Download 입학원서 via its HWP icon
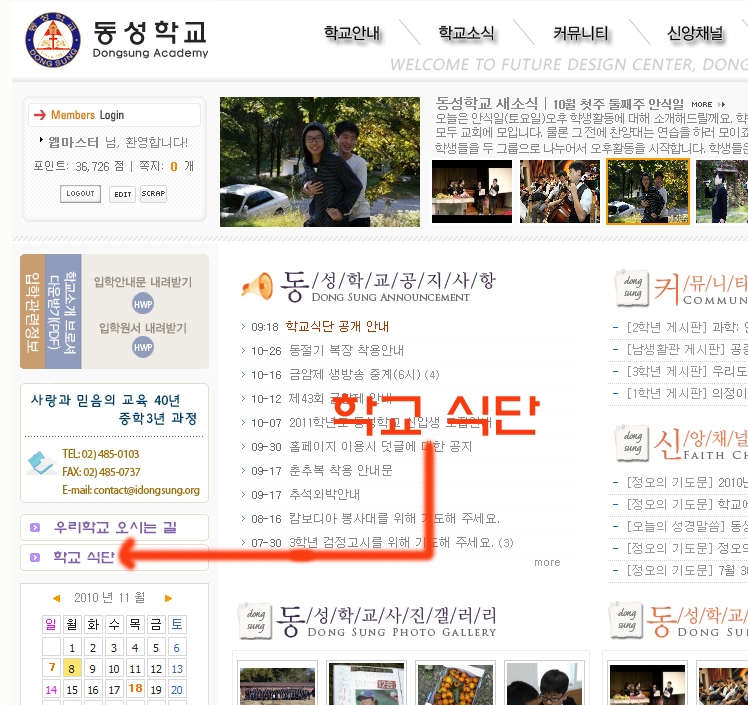This screenshot has width=748, height=705. [x=143, y=347]
